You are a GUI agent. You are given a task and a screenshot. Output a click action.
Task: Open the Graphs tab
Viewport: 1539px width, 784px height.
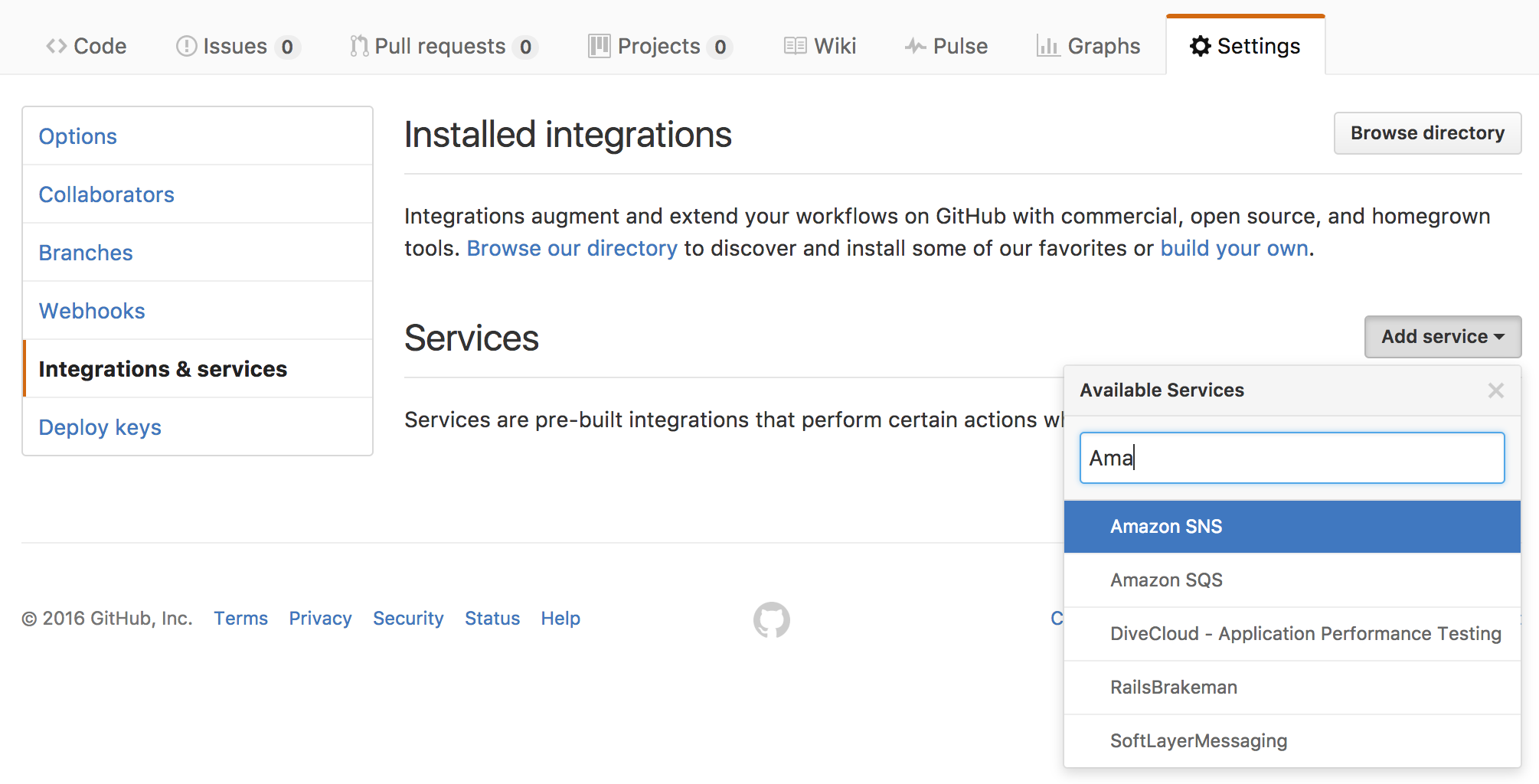(x=1088, y=46)
